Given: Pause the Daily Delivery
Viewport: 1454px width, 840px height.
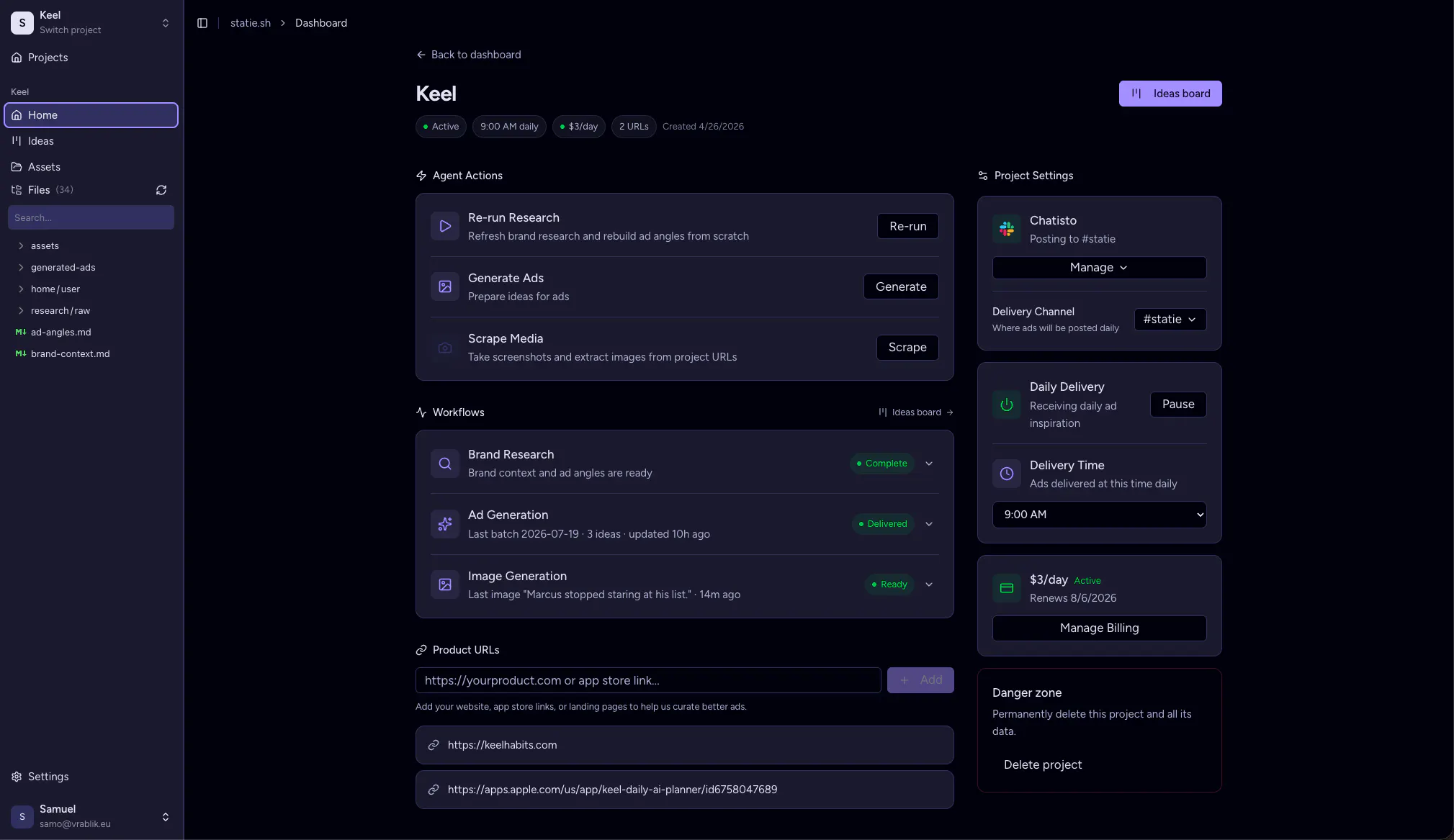Looking at the screenshot, I should (1178, 405).
